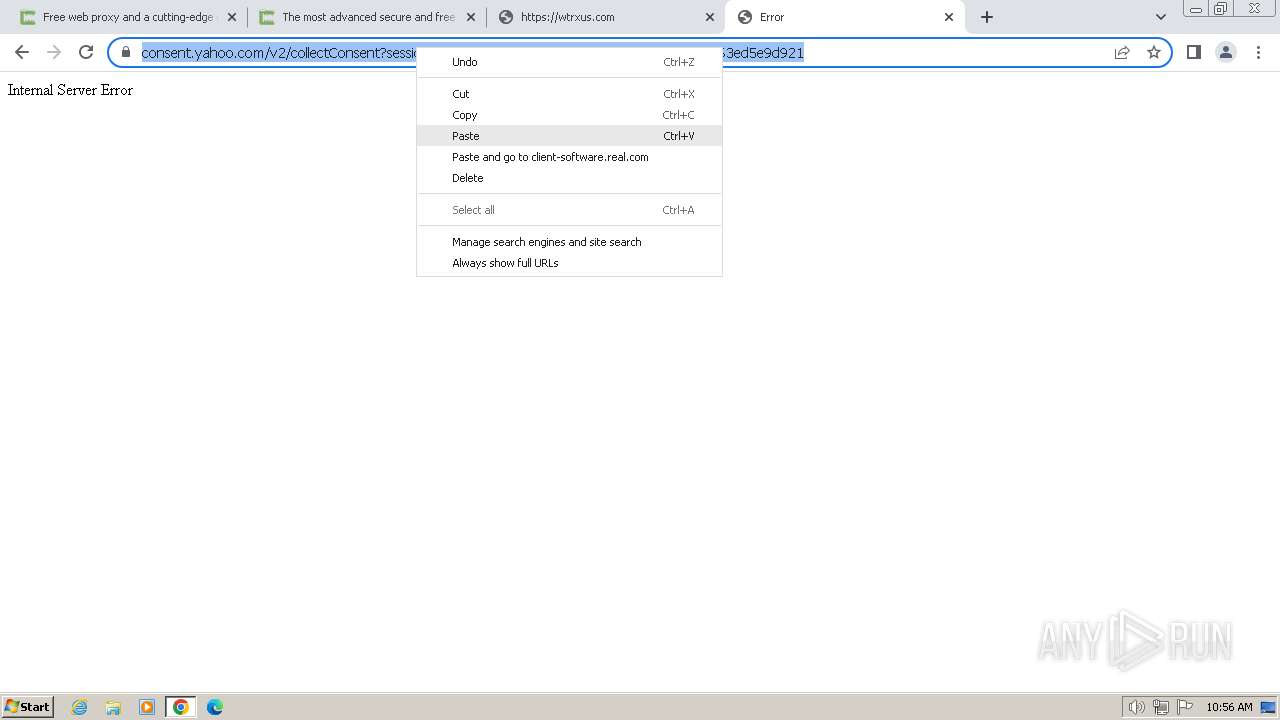
Task: Select Always show full URLs
Action: 569,263
